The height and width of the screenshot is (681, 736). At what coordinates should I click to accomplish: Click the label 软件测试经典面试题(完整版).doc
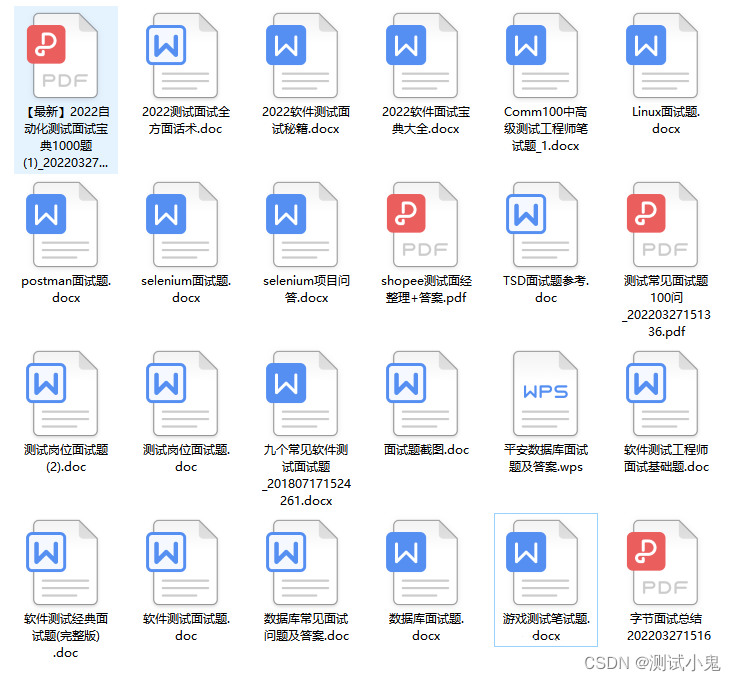coord(66,635)
